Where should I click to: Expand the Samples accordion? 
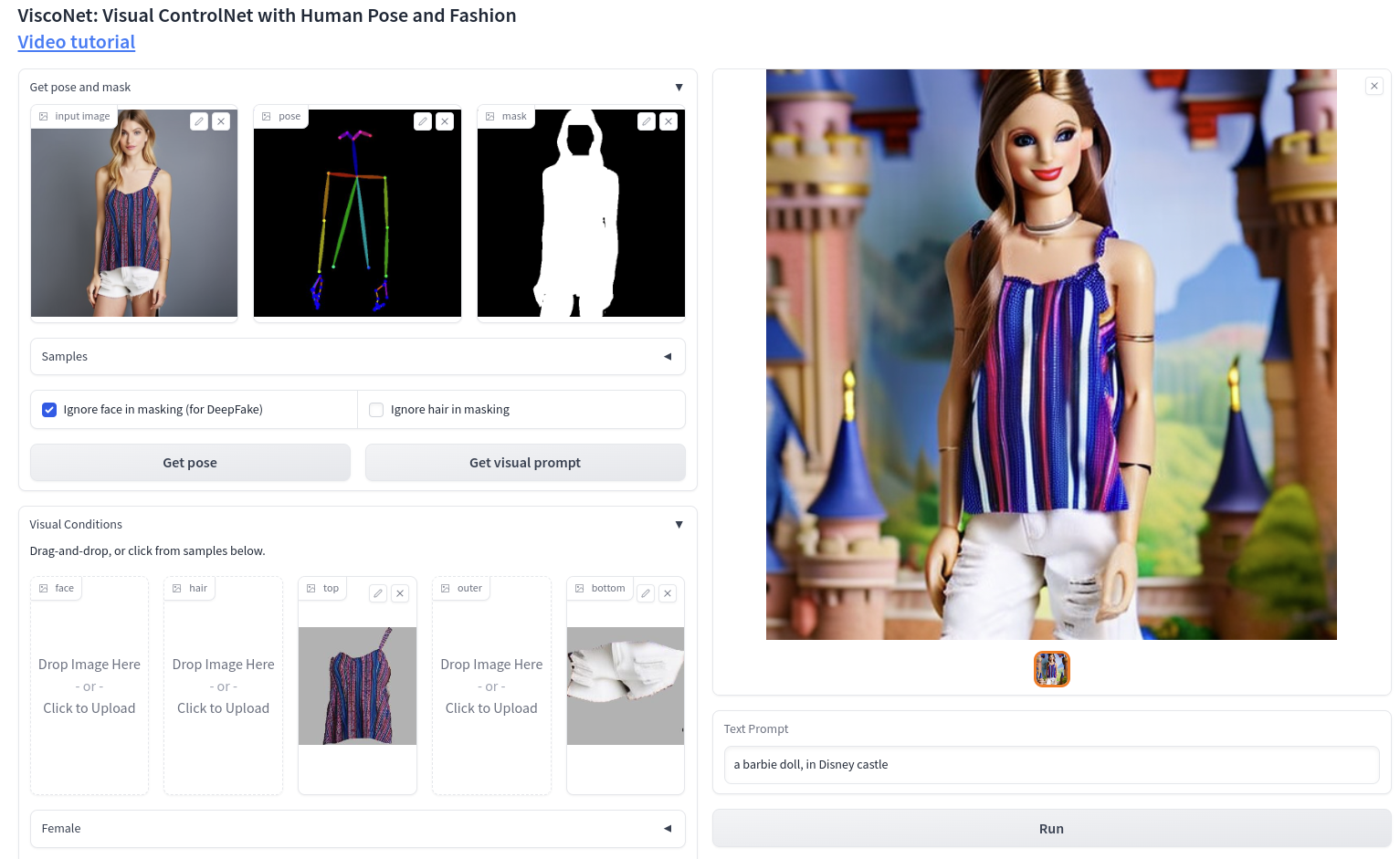[668, 357]
